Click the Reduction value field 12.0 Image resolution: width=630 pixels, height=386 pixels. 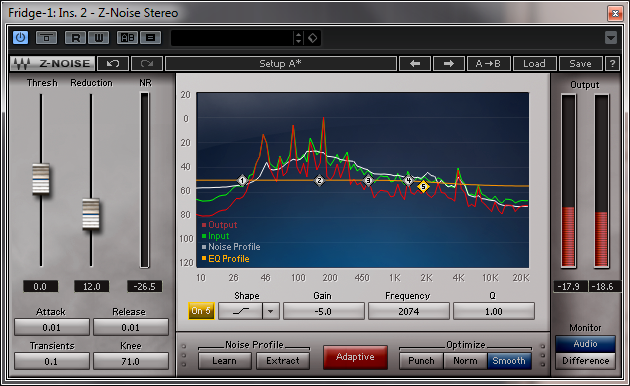click(x=92, y=286)
